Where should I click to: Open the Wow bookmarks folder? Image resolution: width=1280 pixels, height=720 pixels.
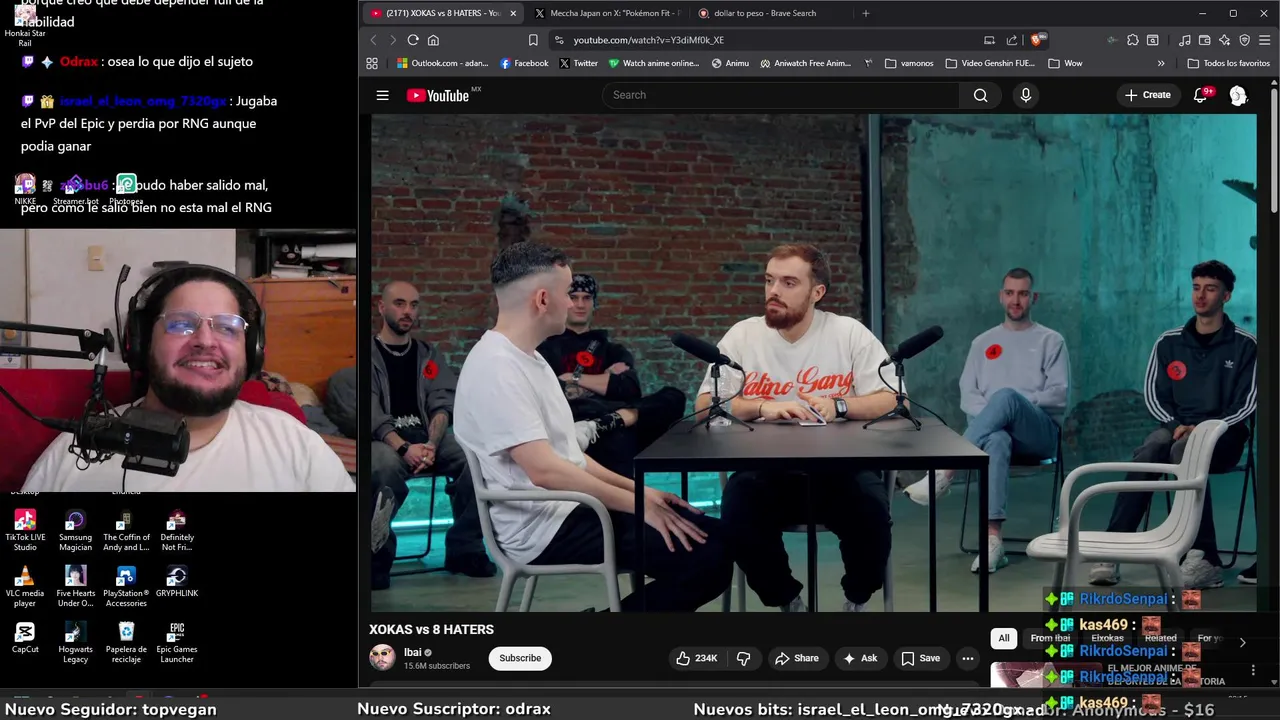pyautogui.click(x=1065, y=63)
